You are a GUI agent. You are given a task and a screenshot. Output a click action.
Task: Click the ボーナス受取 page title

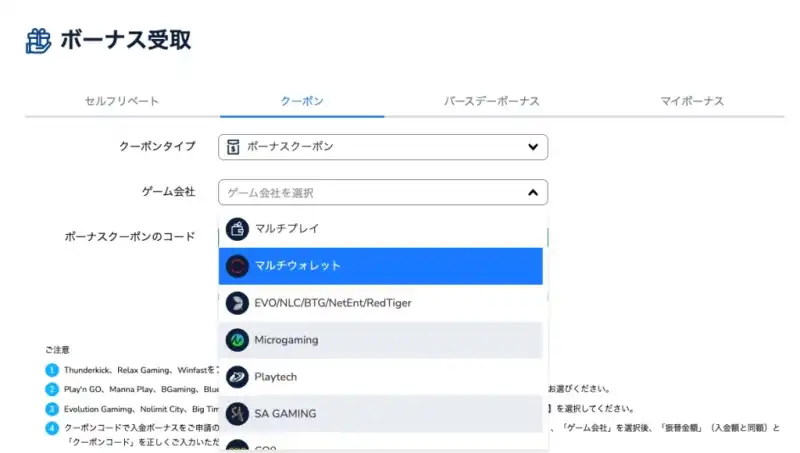pyautogui.click(x=126, y=40)
